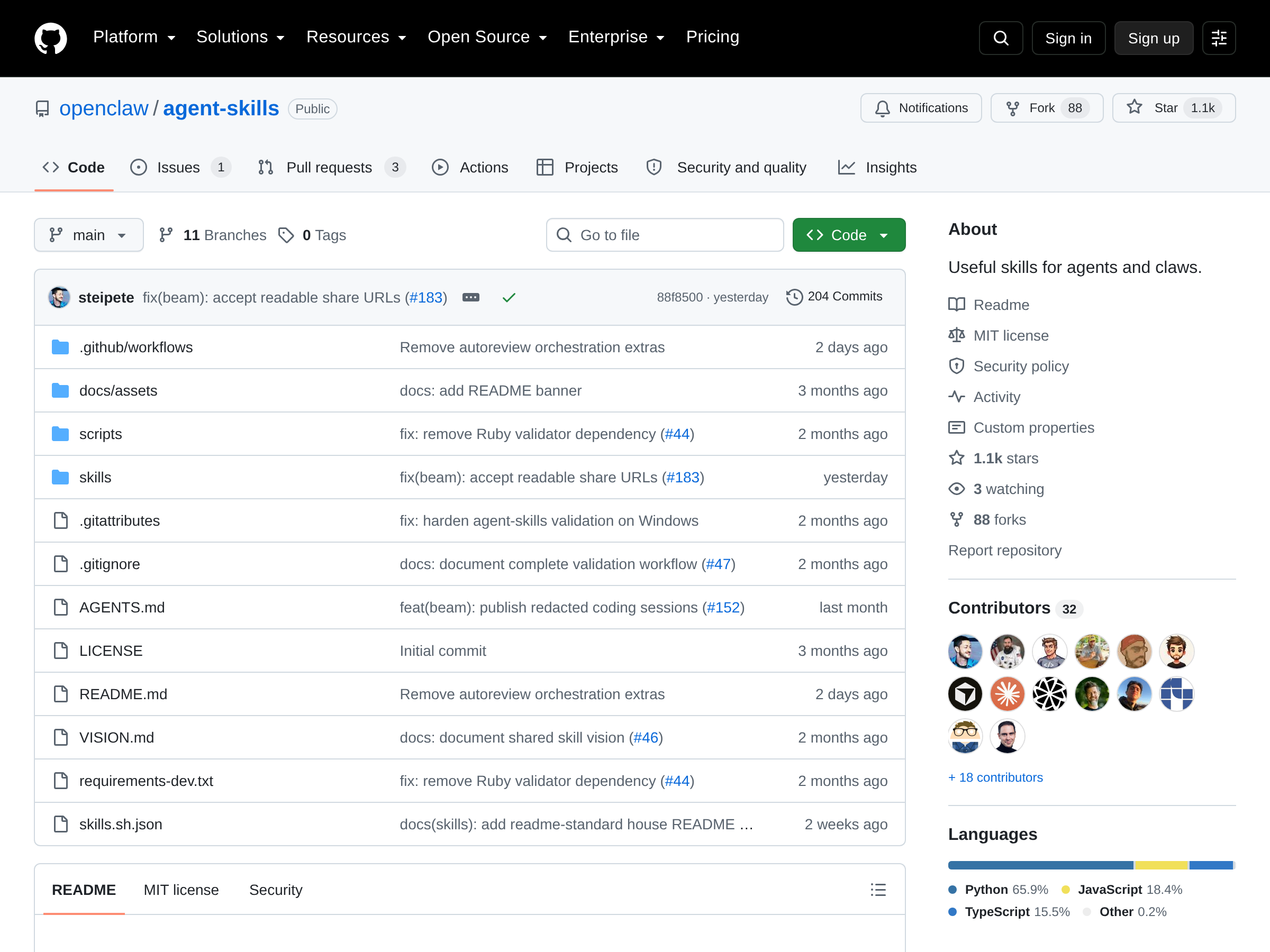Expand the Resources menu
This screenshot has height=952, width=1270.
pos(357,36)
